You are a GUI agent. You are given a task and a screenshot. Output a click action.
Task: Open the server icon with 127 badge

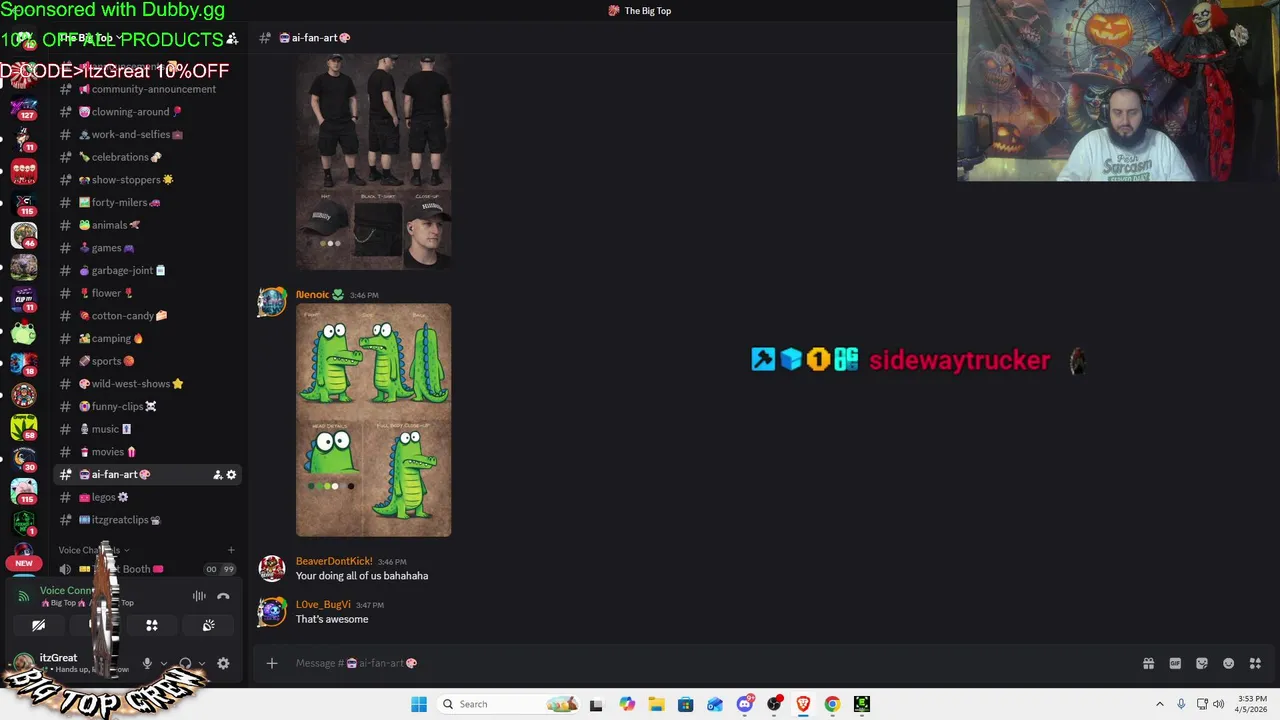point(24,106)
